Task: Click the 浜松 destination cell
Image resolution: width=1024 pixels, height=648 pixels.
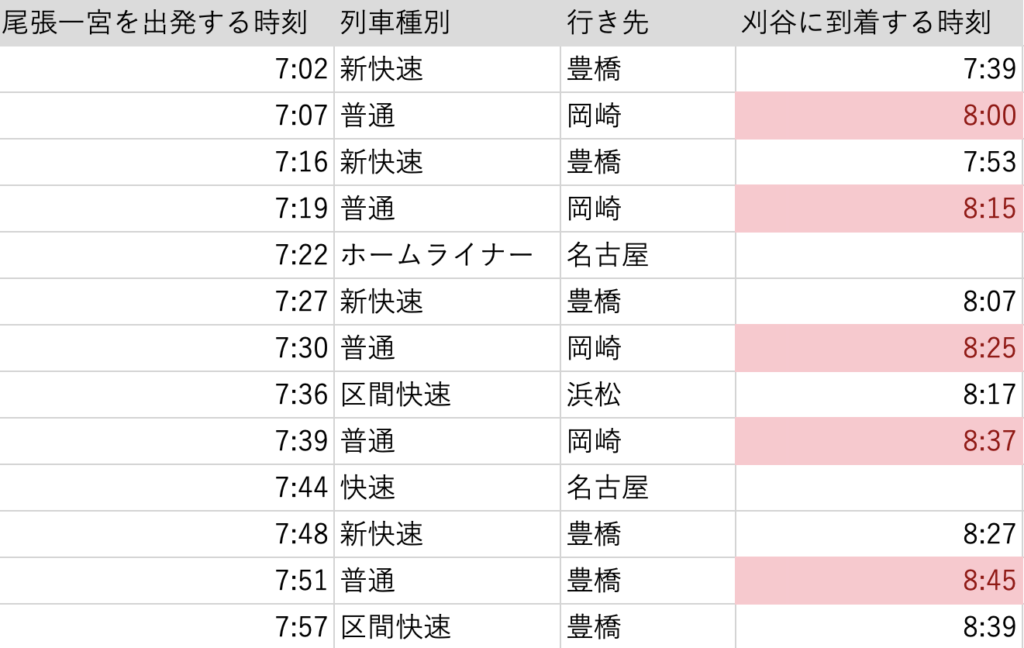Action: coord(648,395)
